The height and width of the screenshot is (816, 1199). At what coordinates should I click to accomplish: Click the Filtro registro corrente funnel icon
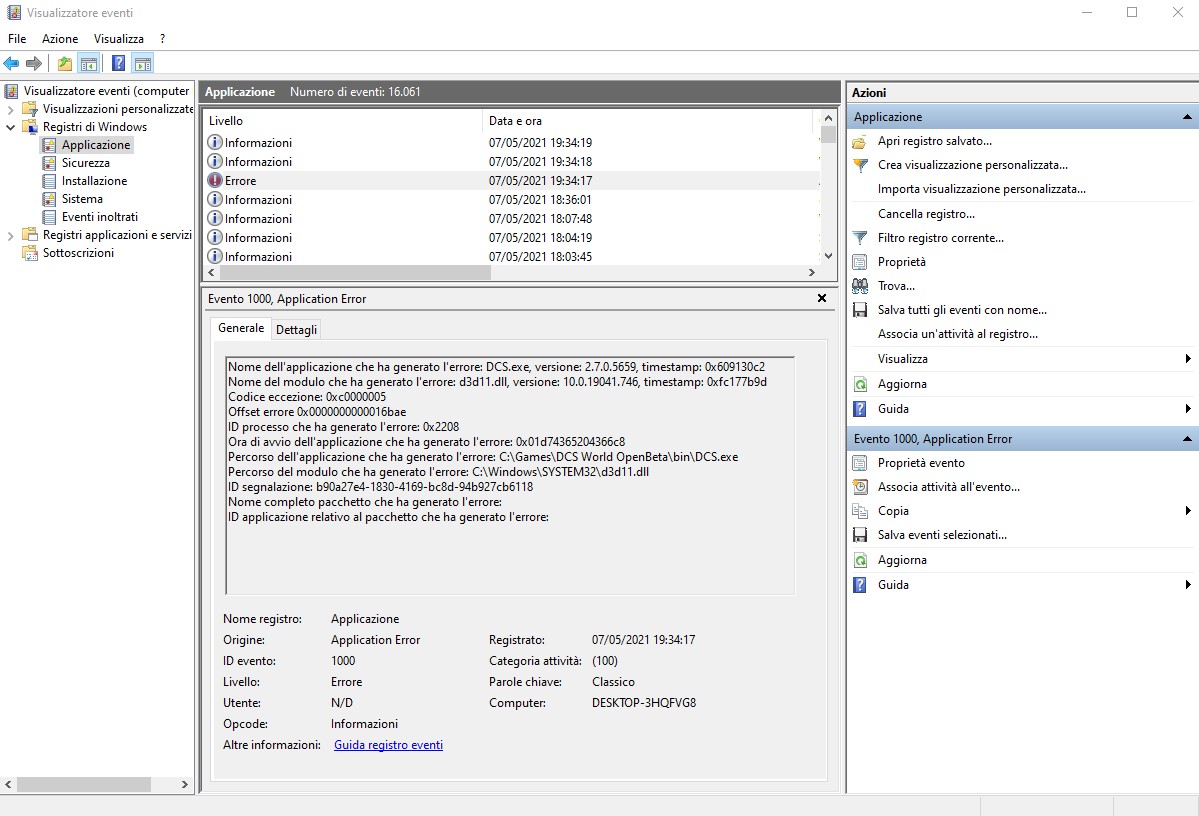[860, 238]
